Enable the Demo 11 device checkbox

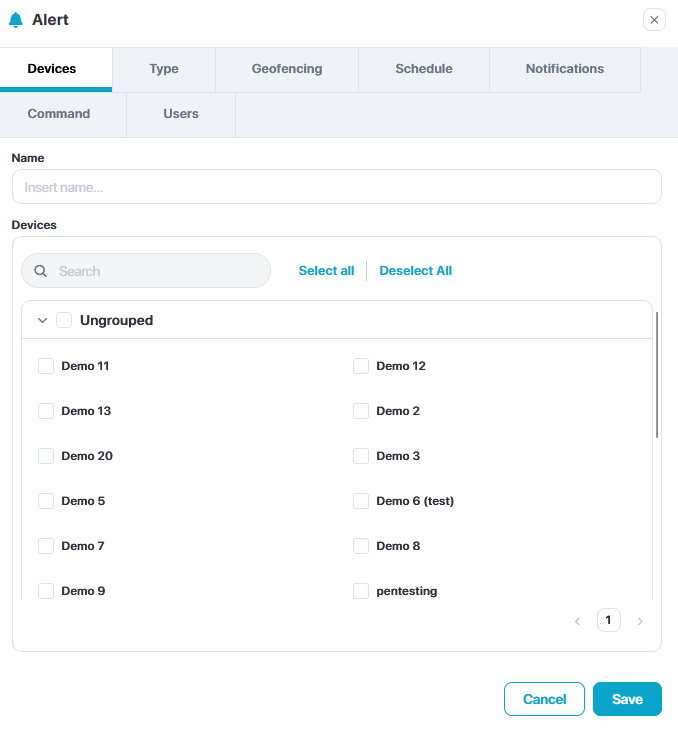[x=46, y=366]
